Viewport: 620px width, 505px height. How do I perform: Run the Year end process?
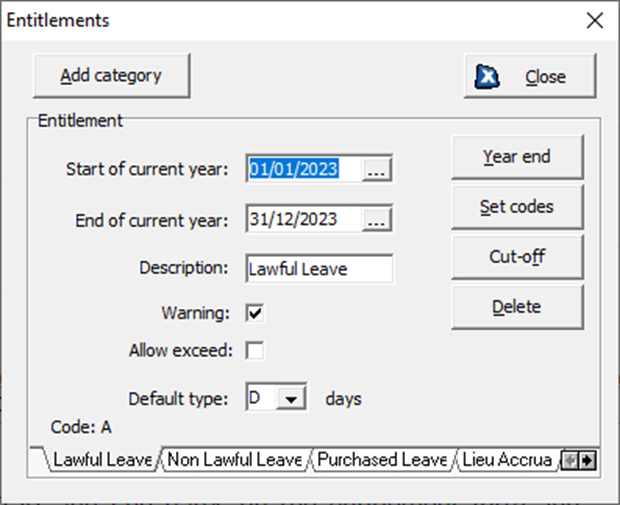click(x=516, y=157)
